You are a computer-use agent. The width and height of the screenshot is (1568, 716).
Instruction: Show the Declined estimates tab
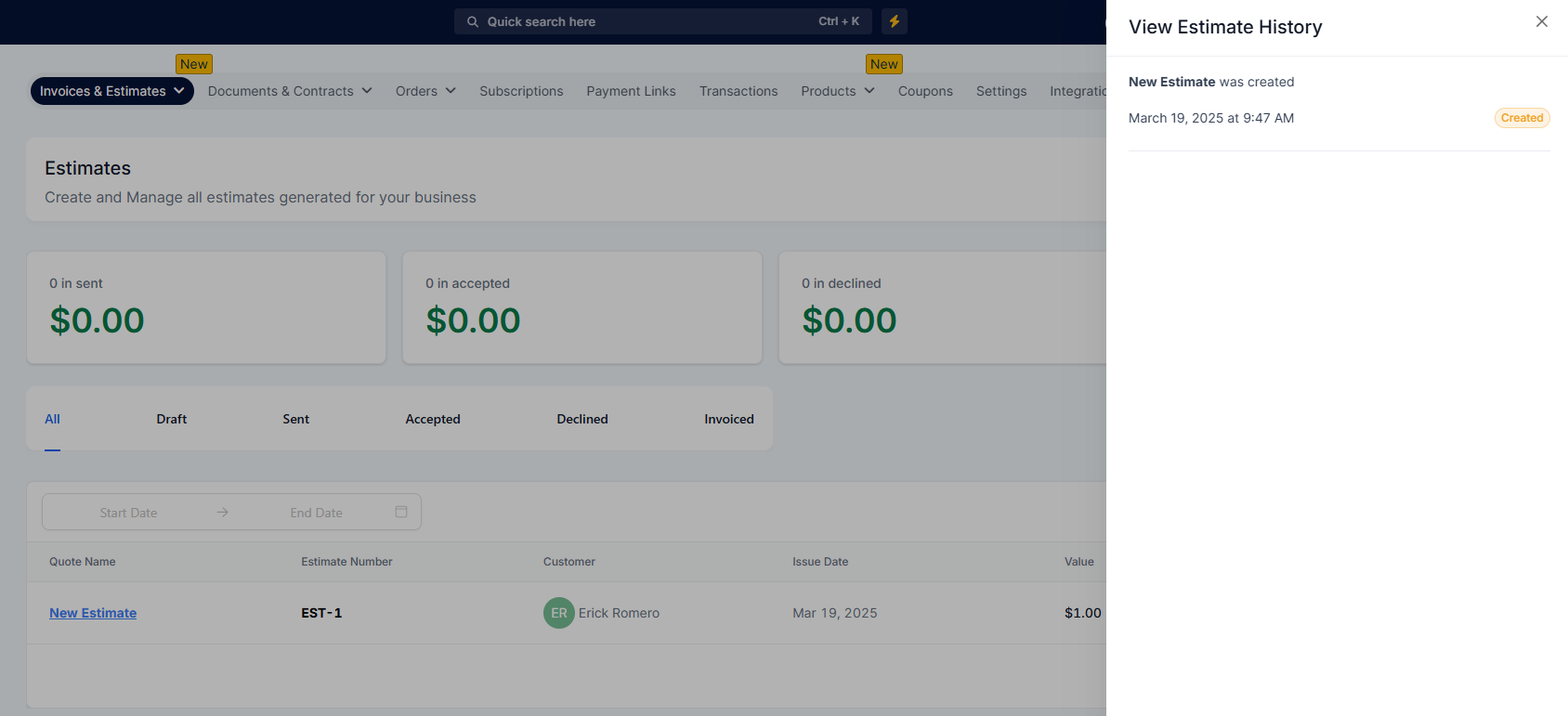pos(582,419)
